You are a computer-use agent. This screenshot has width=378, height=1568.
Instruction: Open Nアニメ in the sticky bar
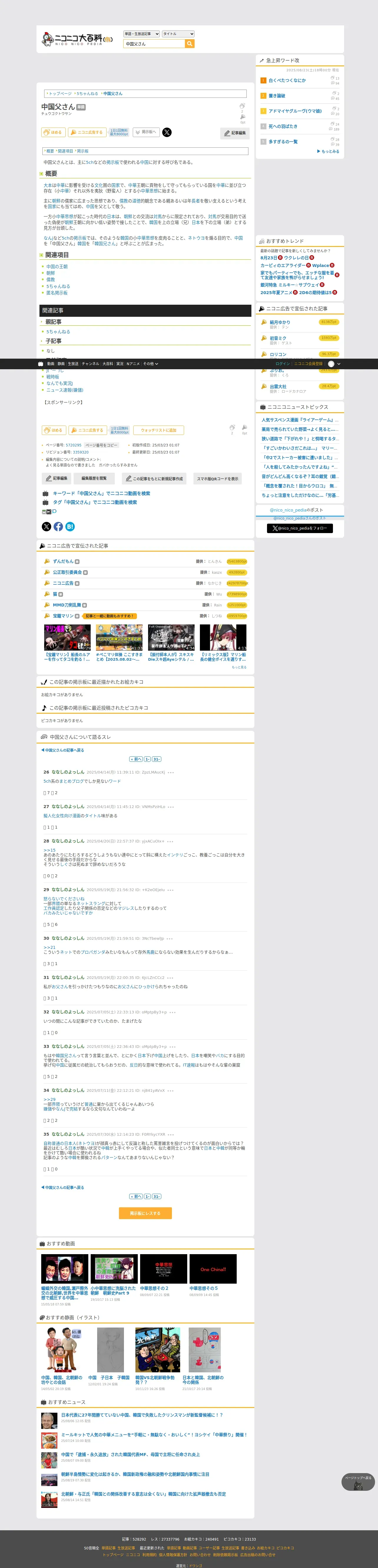133,363
